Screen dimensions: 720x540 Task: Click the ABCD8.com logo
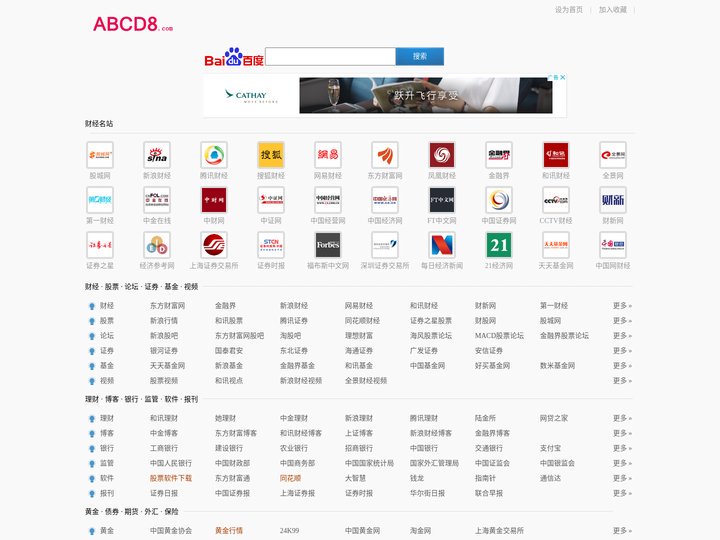[133, 24]
